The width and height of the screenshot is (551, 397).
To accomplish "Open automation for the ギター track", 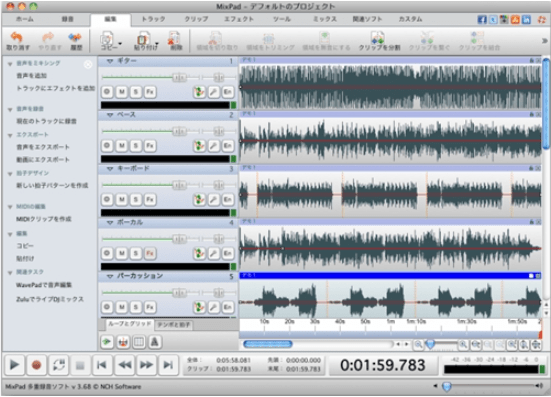I will point(199,92).
